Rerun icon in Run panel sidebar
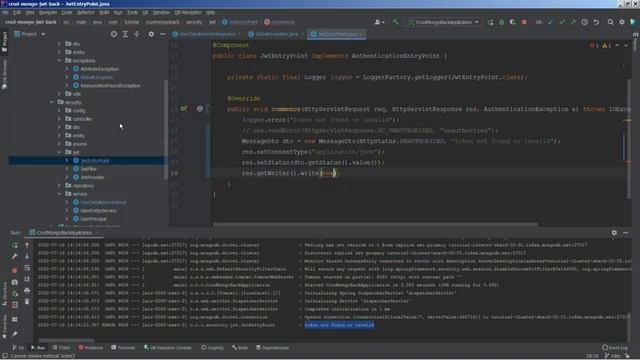 15,245
